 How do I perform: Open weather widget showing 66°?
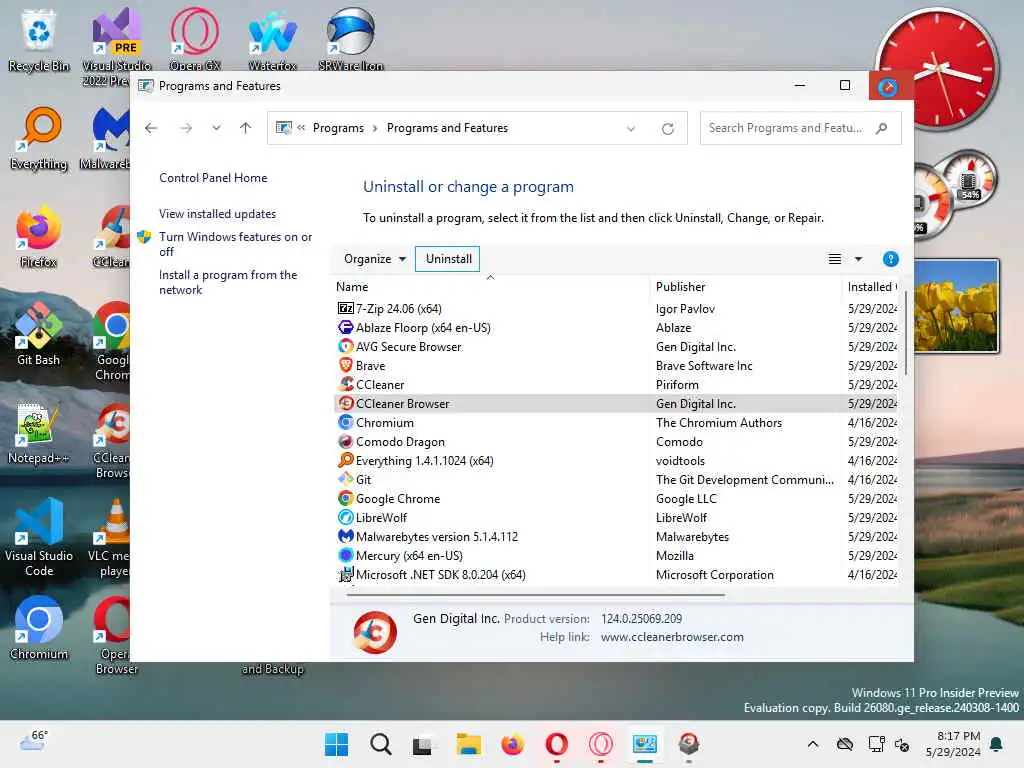tap(33, 741)
